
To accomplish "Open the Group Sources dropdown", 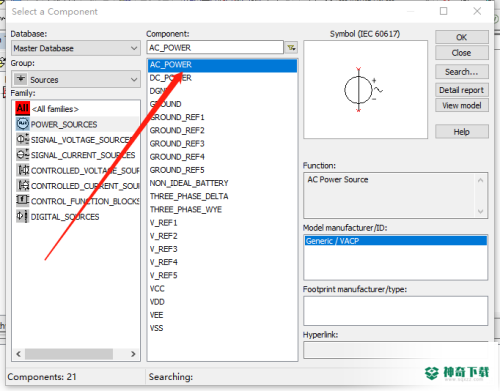I will click(76, 80).
